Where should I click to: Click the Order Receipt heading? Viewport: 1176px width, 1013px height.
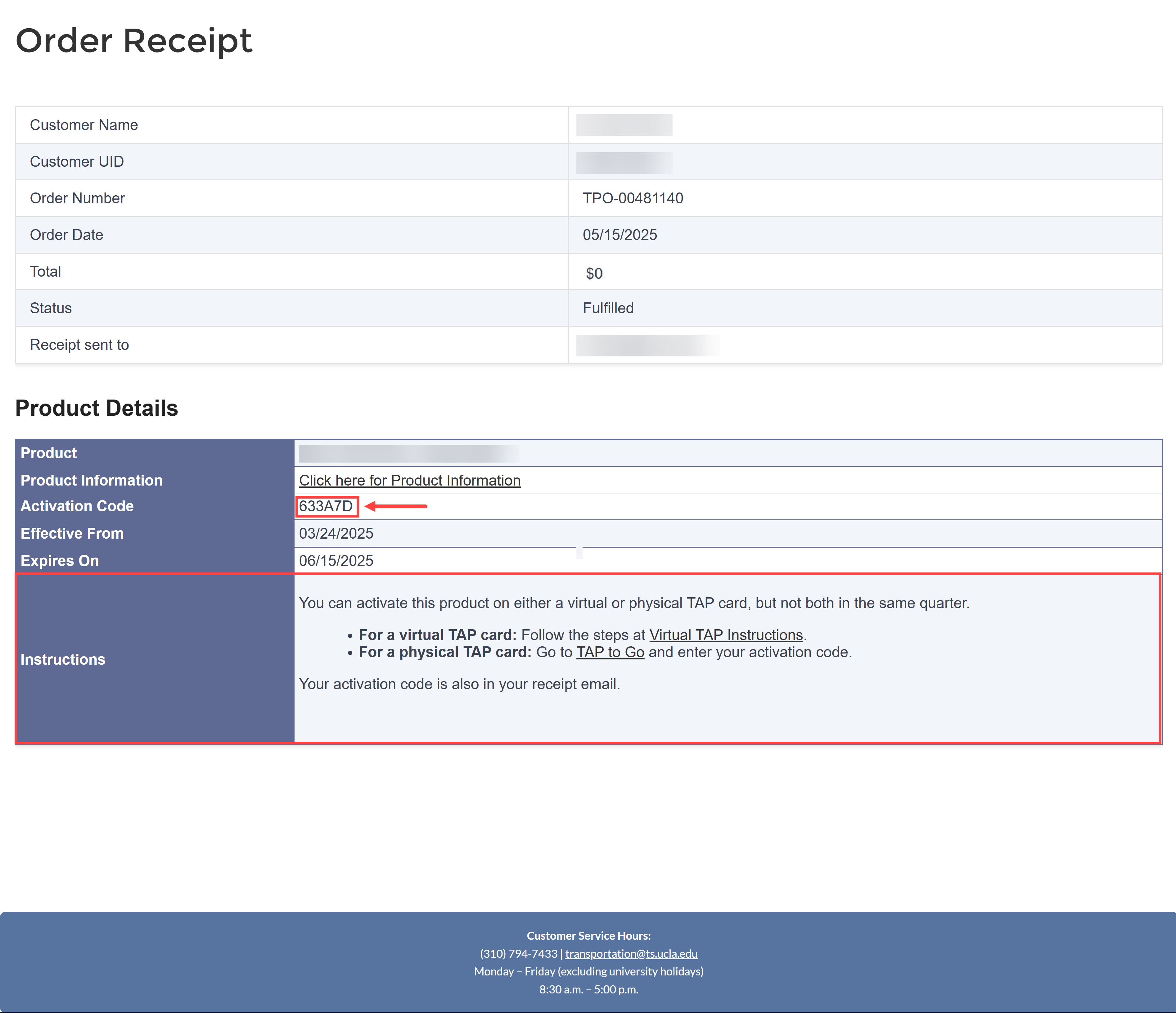pos(133,41)
